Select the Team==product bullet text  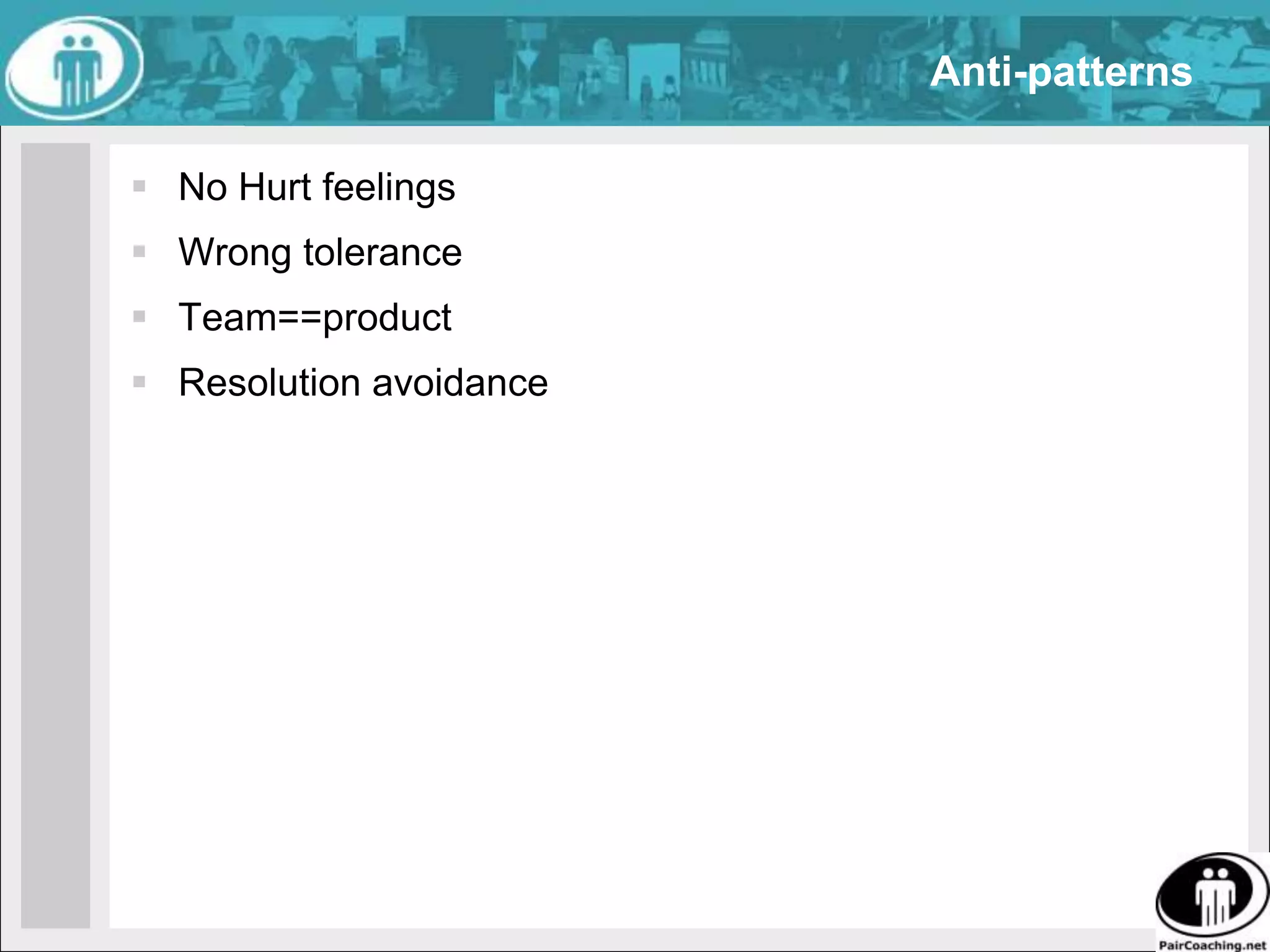click(315, 317)
